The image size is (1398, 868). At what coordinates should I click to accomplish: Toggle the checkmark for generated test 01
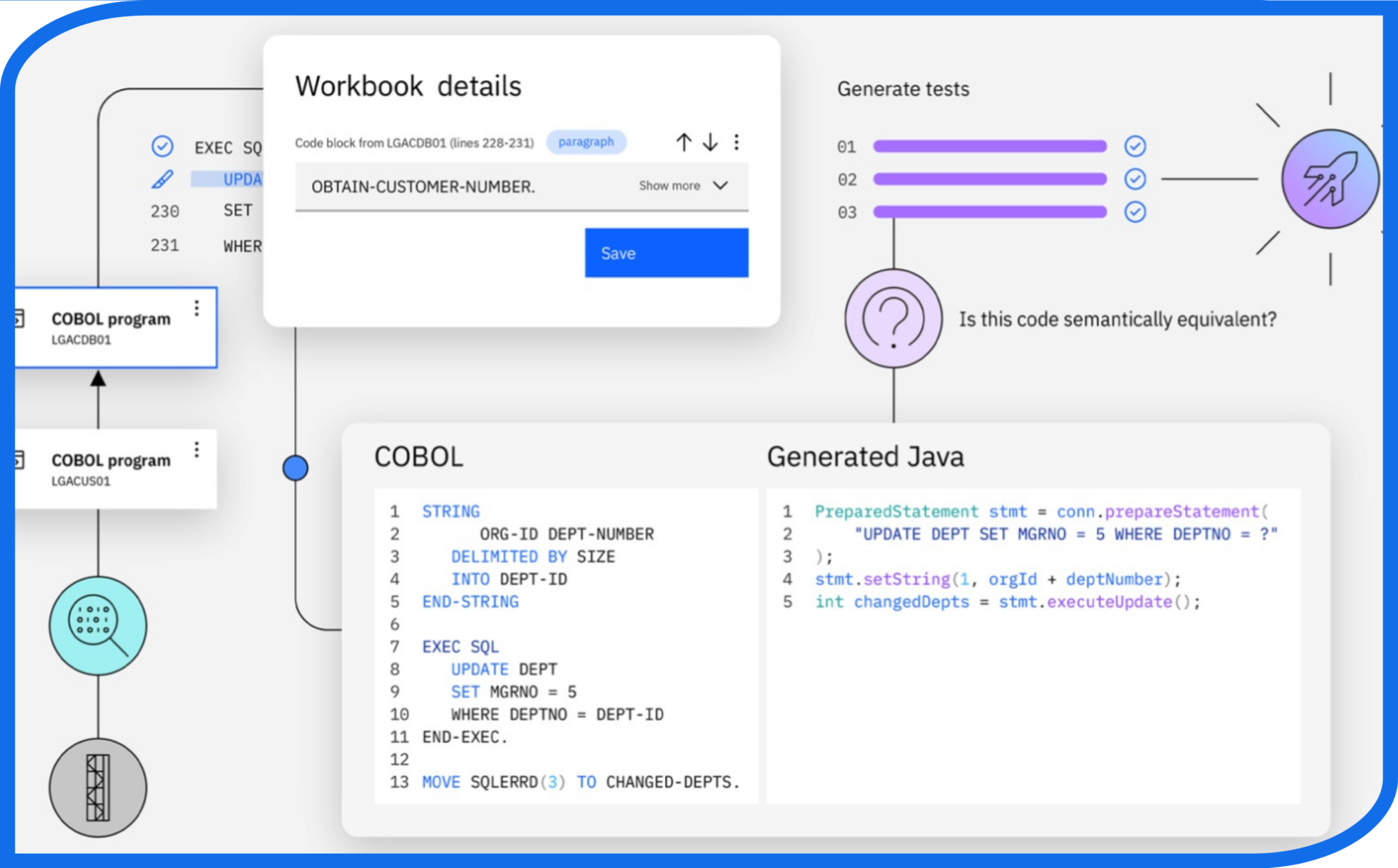tap(1135, 146)
